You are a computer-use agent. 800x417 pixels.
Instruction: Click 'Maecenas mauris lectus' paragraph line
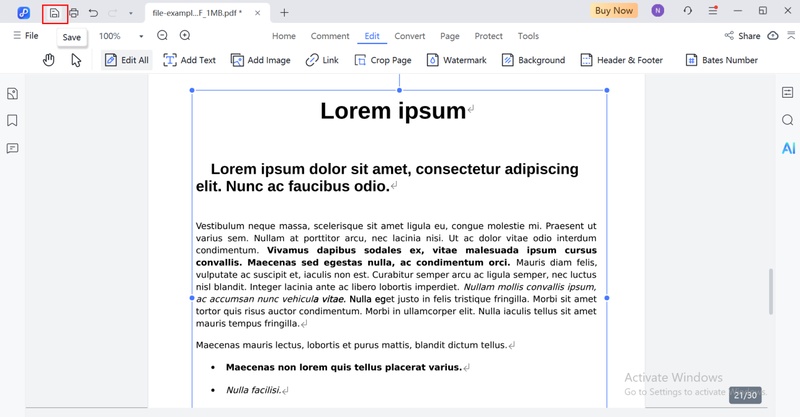351,345
